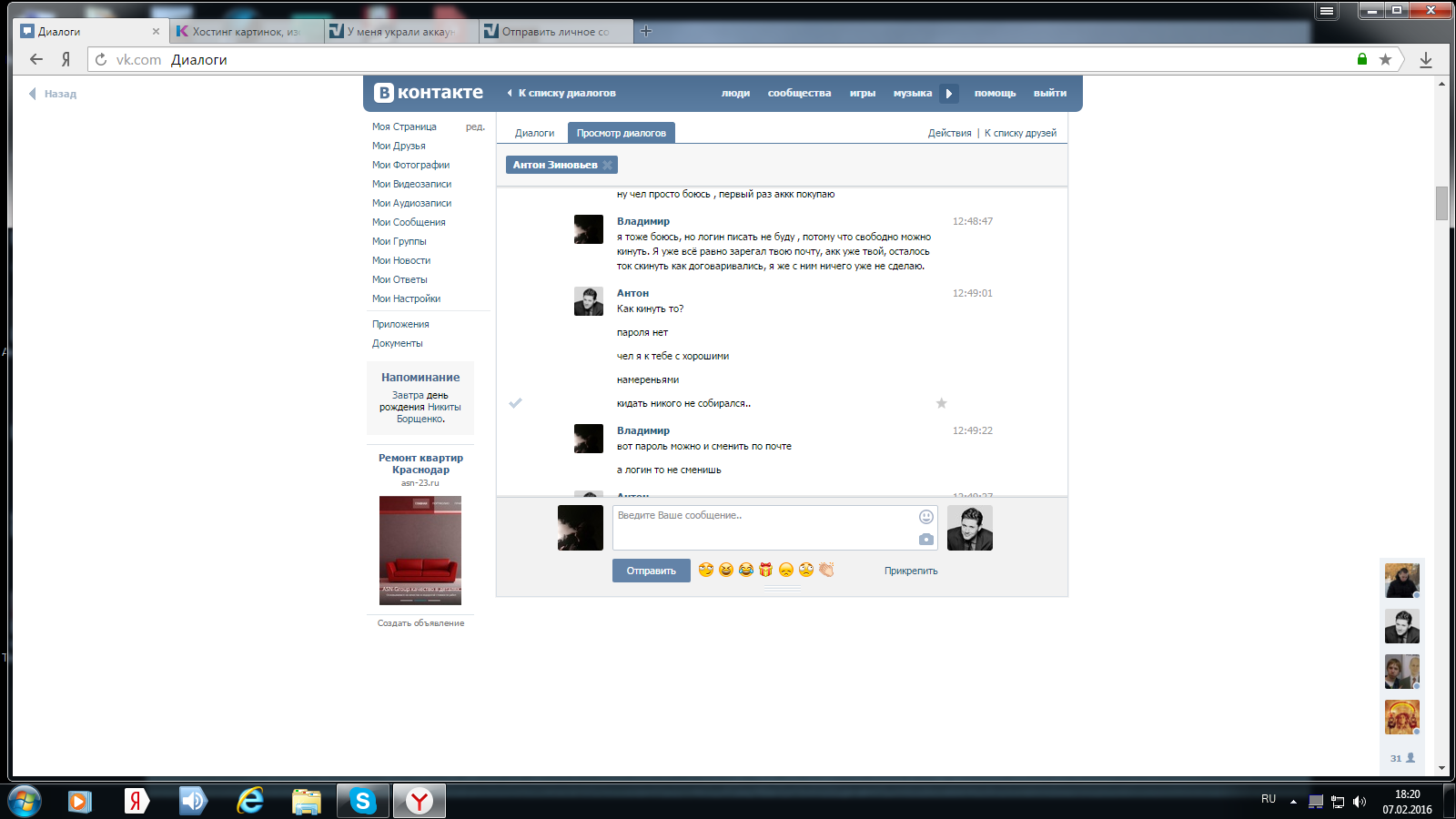Viewport: 1456px width, 819px height.
Task: Click Прикрепить to attach a file
Action: click(x=911, y=571)
